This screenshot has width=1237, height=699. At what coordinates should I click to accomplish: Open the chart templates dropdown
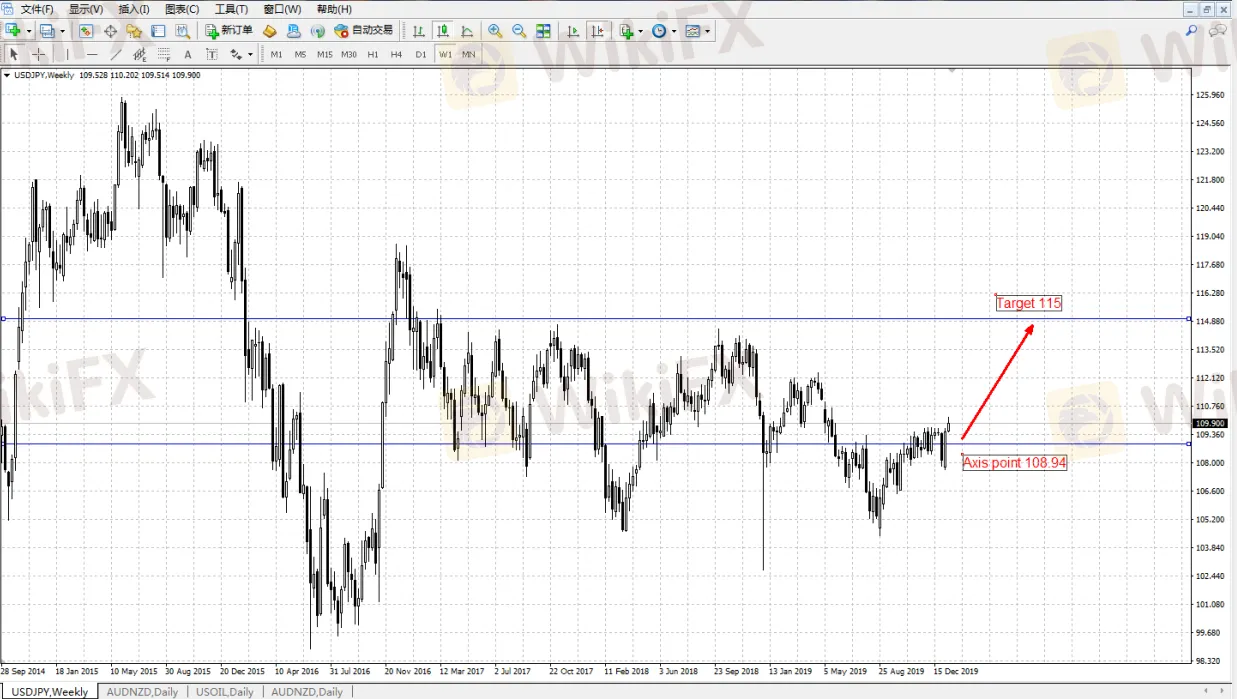coord(707,31)
